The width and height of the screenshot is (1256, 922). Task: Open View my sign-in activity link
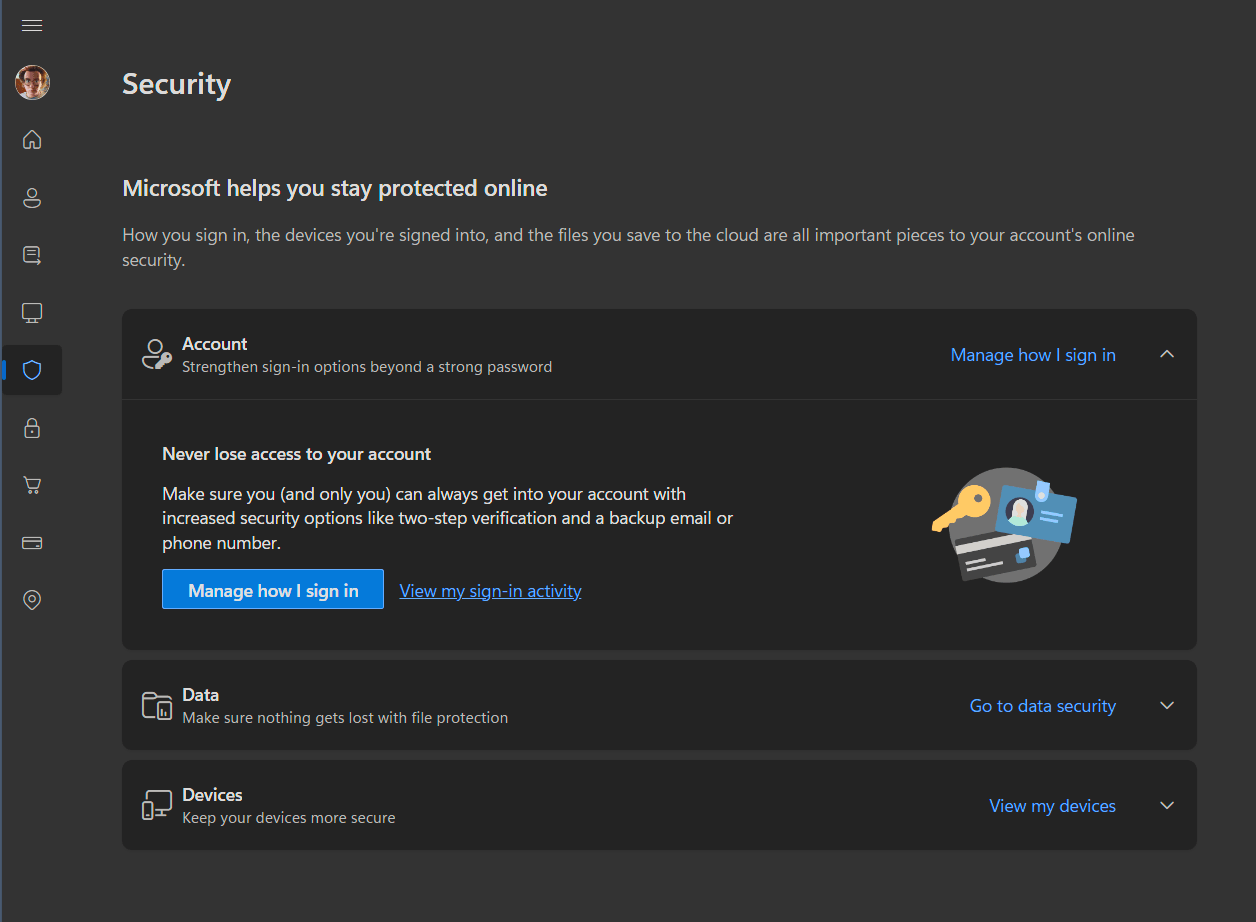(490, 591)
